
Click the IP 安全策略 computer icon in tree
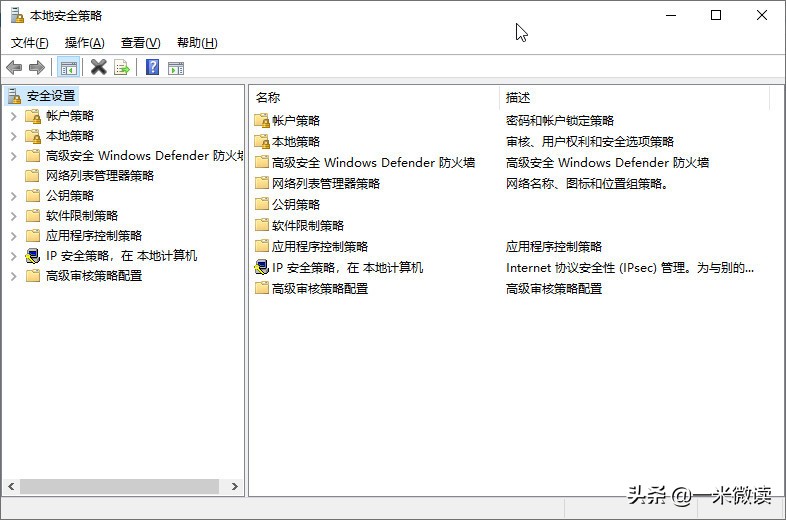(33, 256)
